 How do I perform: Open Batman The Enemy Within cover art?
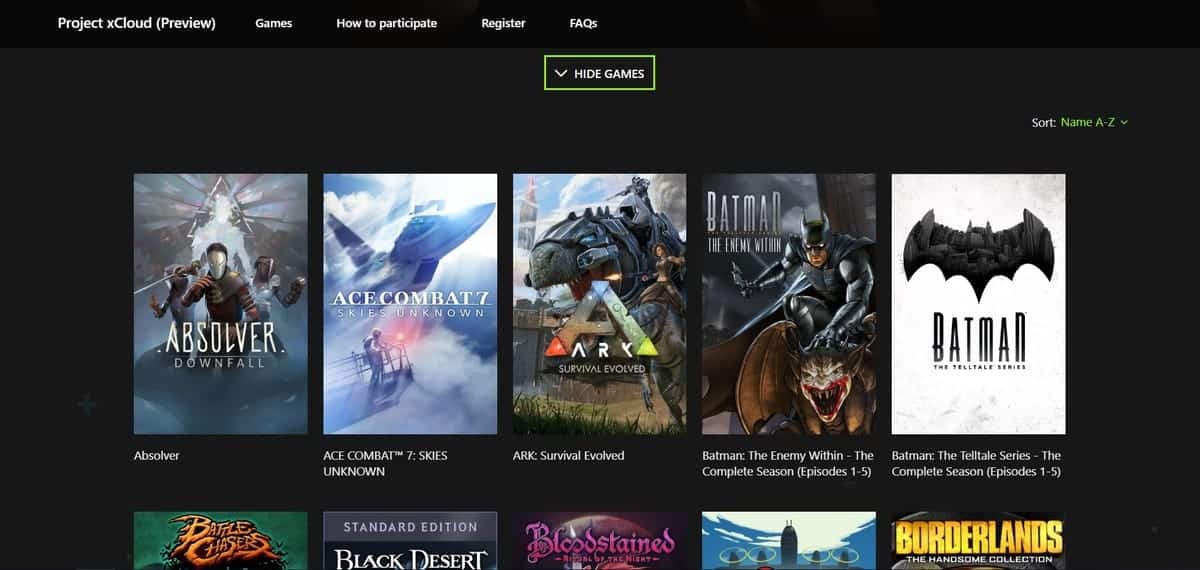789,304
